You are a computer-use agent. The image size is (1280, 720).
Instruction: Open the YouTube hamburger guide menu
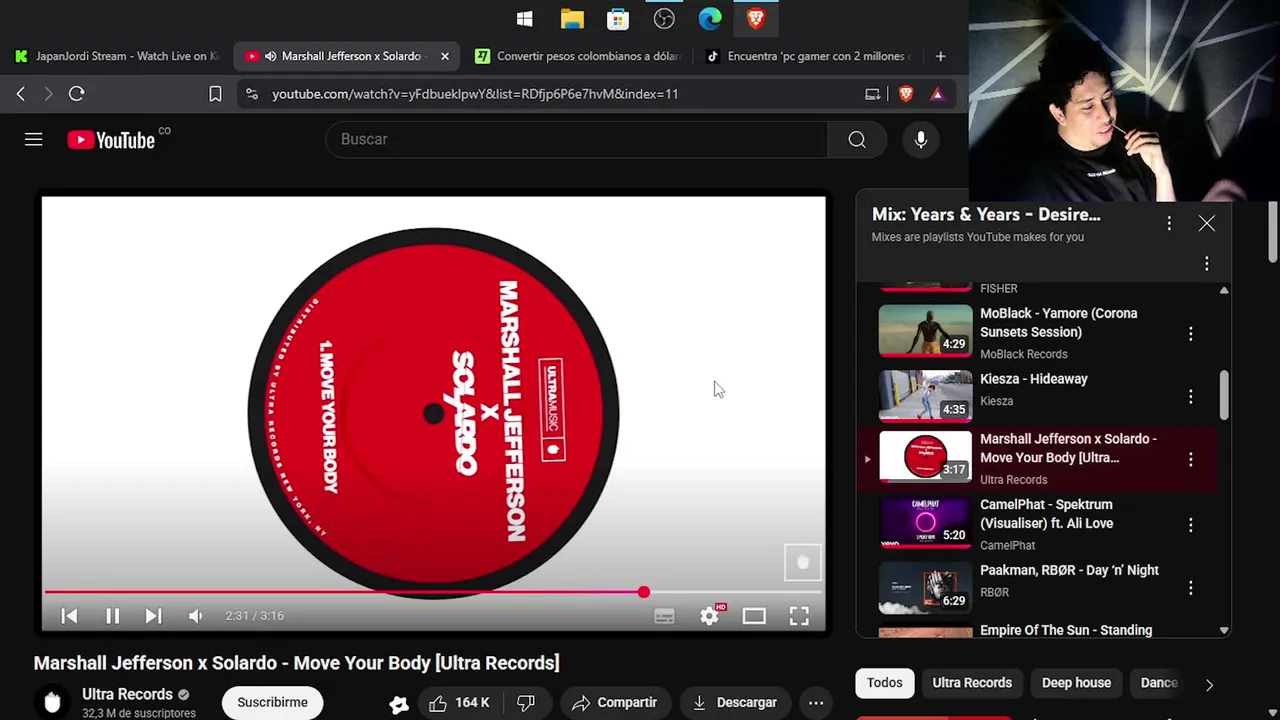pos(34,140)
